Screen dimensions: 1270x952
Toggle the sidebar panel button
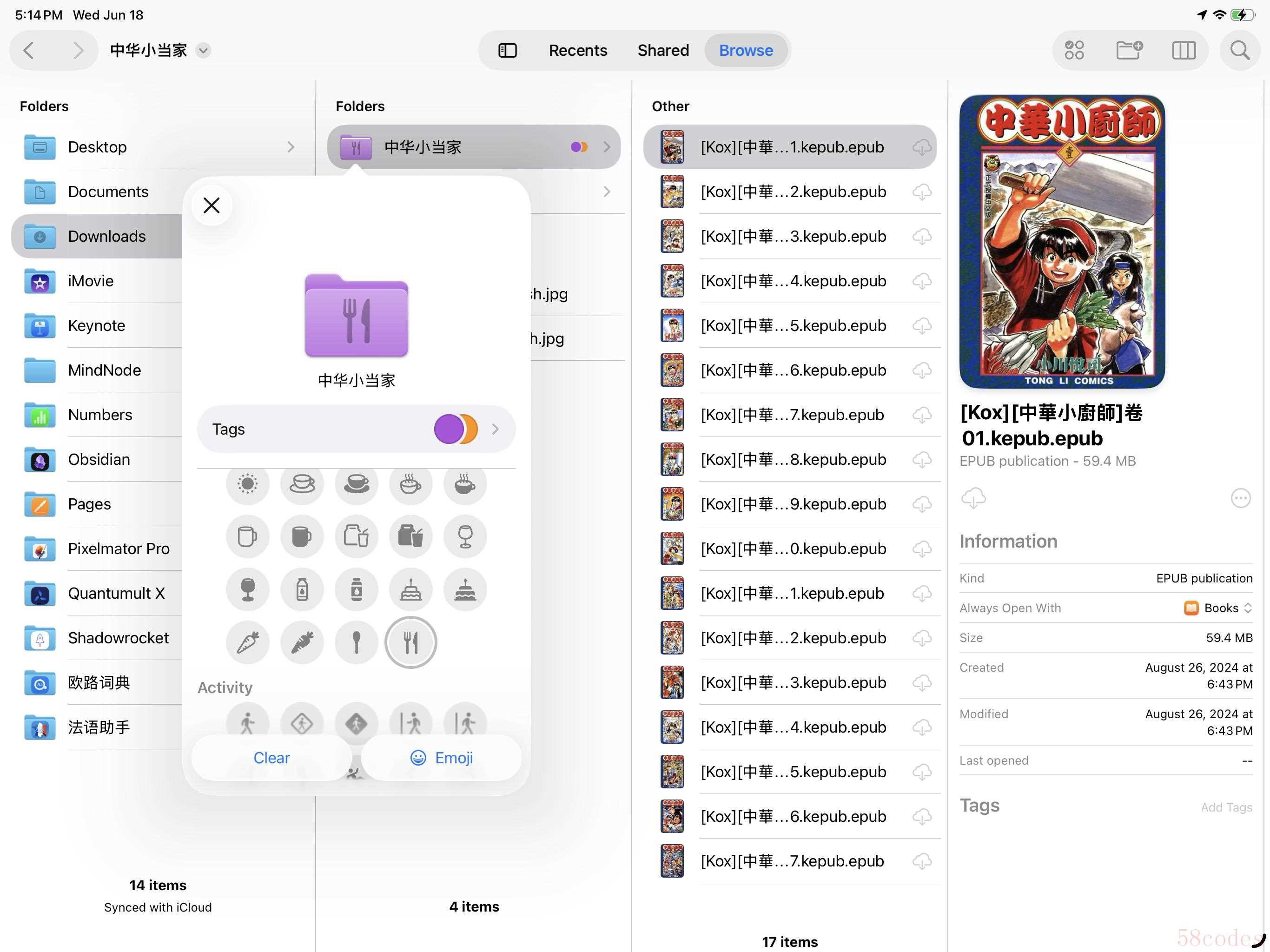508,51
